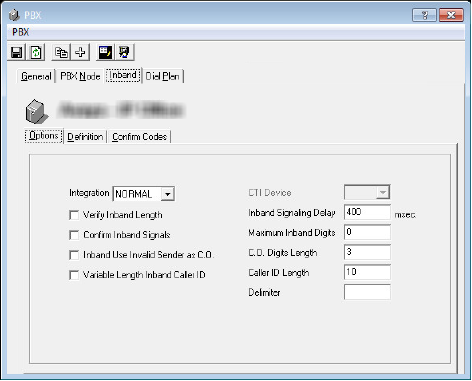Switch to the Dial Plan tab
Image resolution: width=472 pixels, height=381 pixels.
(163, 76)
